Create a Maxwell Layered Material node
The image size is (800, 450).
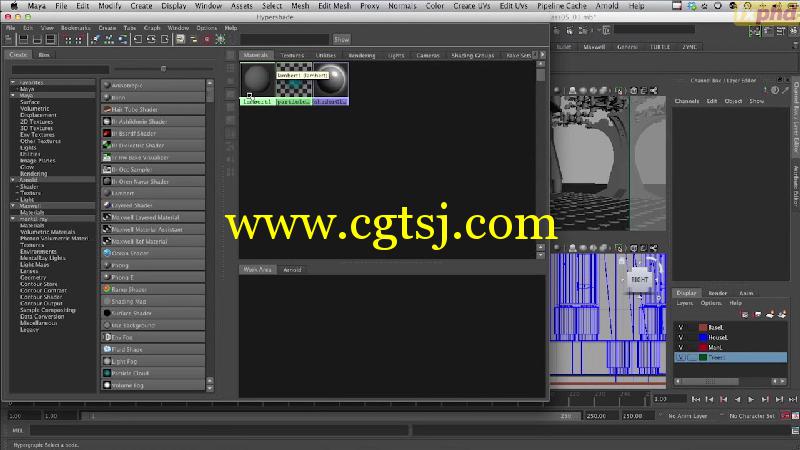click(153, 217)
